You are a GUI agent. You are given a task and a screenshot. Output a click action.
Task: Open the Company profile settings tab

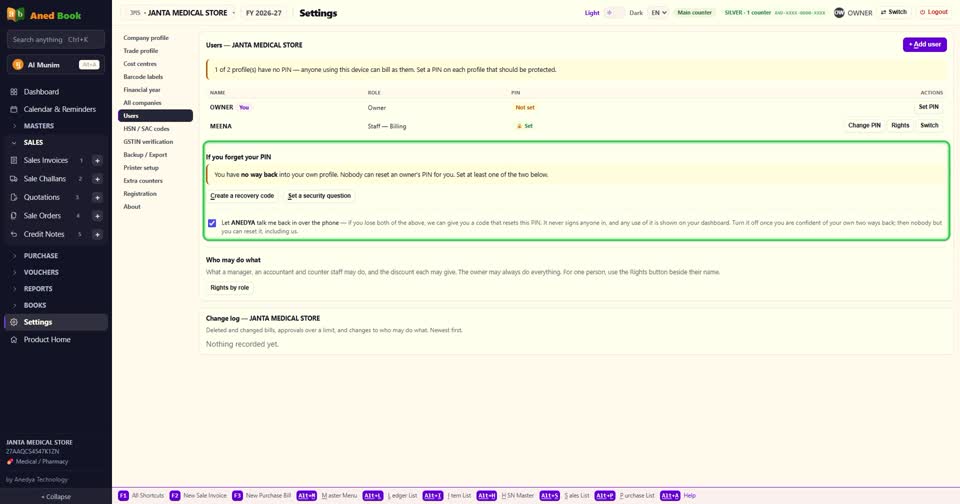[x=146, y=38]
